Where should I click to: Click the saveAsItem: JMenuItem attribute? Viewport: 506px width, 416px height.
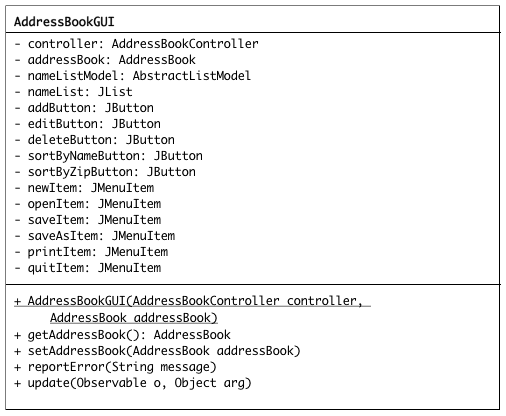(x=95, y=236)
